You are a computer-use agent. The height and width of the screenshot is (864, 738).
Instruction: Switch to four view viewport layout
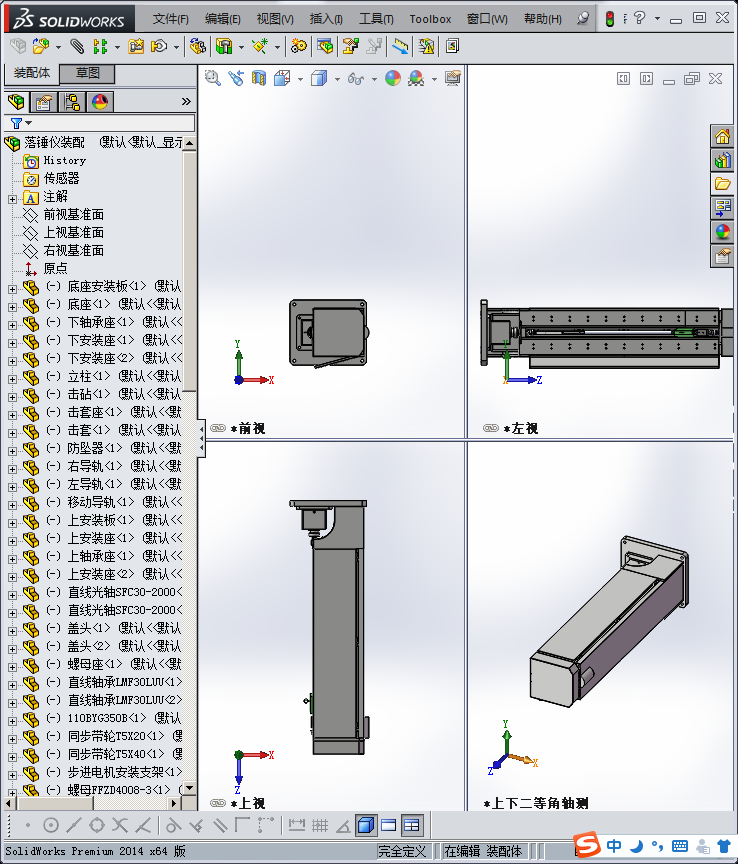click(x=412, y=825)
